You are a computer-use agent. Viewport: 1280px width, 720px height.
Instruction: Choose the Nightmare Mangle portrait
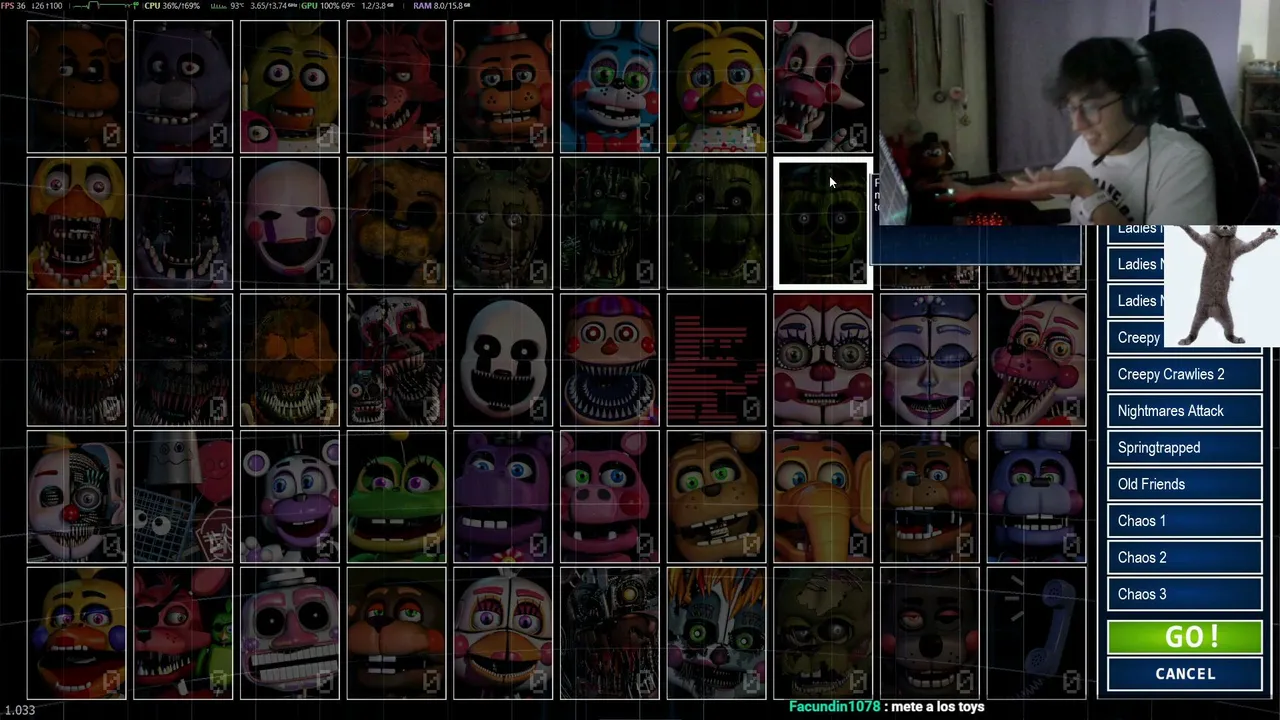click(396, 360)
